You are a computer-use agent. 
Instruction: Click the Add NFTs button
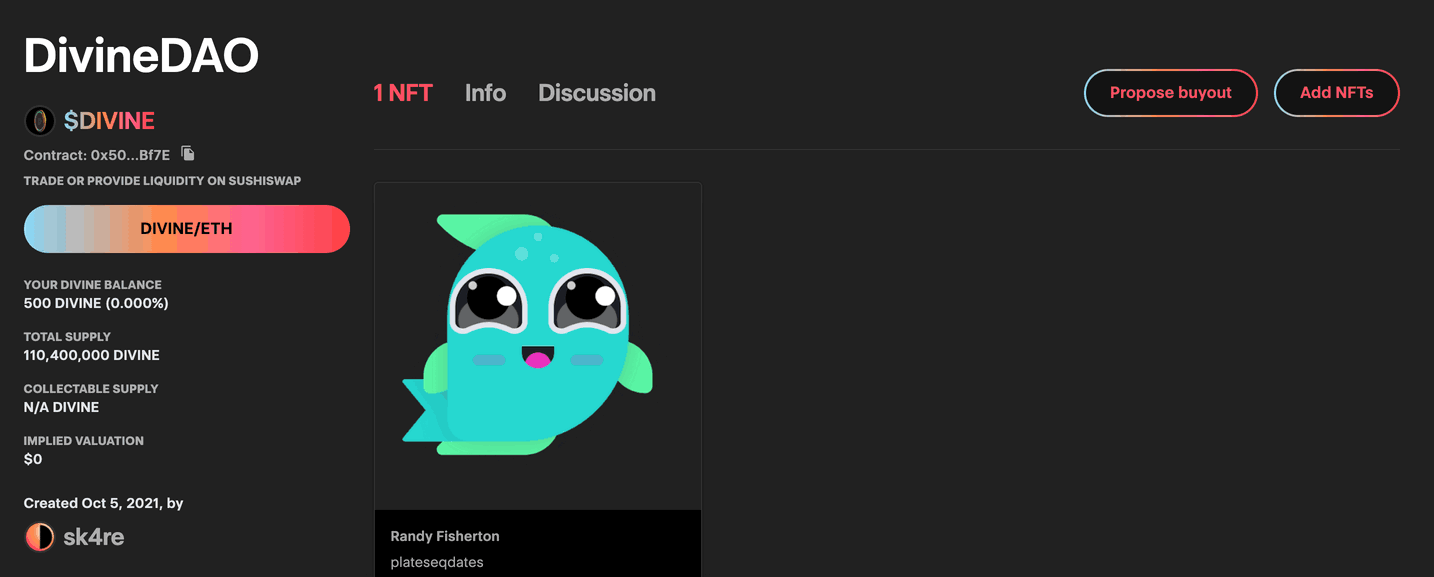tap(1336, 93)
